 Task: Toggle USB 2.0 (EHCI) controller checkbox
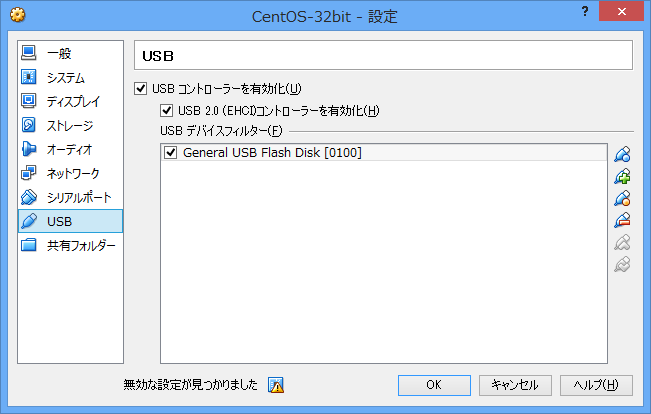[166, 110]
